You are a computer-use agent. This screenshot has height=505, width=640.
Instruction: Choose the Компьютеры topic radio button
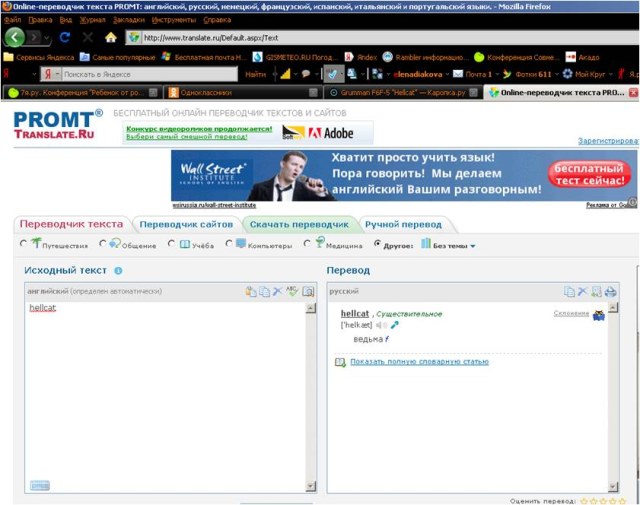pyautogui.click(x=228, y=244)
